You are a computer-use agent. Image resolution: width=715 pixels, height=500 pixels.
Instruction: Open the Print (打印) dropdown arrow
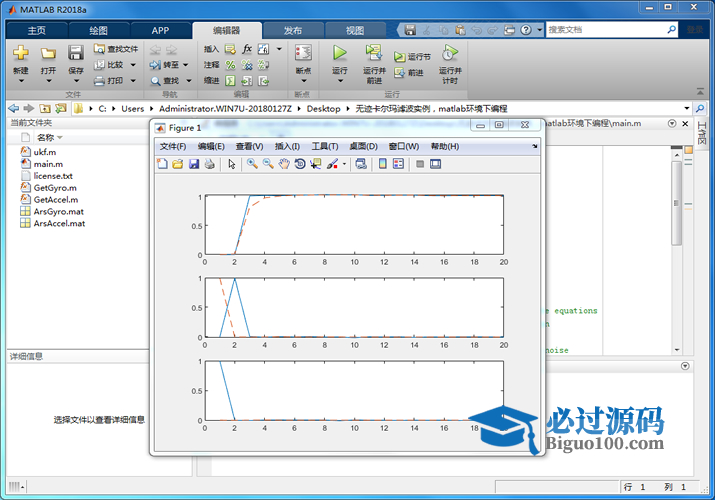pos(133,81)
